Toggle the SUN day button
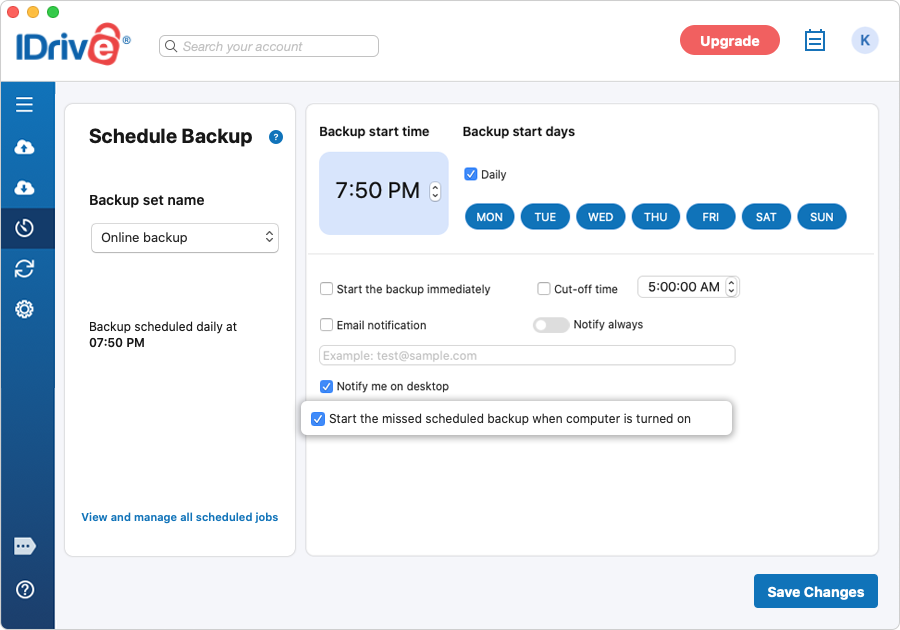Screen dimensions: 900x630 821,217
